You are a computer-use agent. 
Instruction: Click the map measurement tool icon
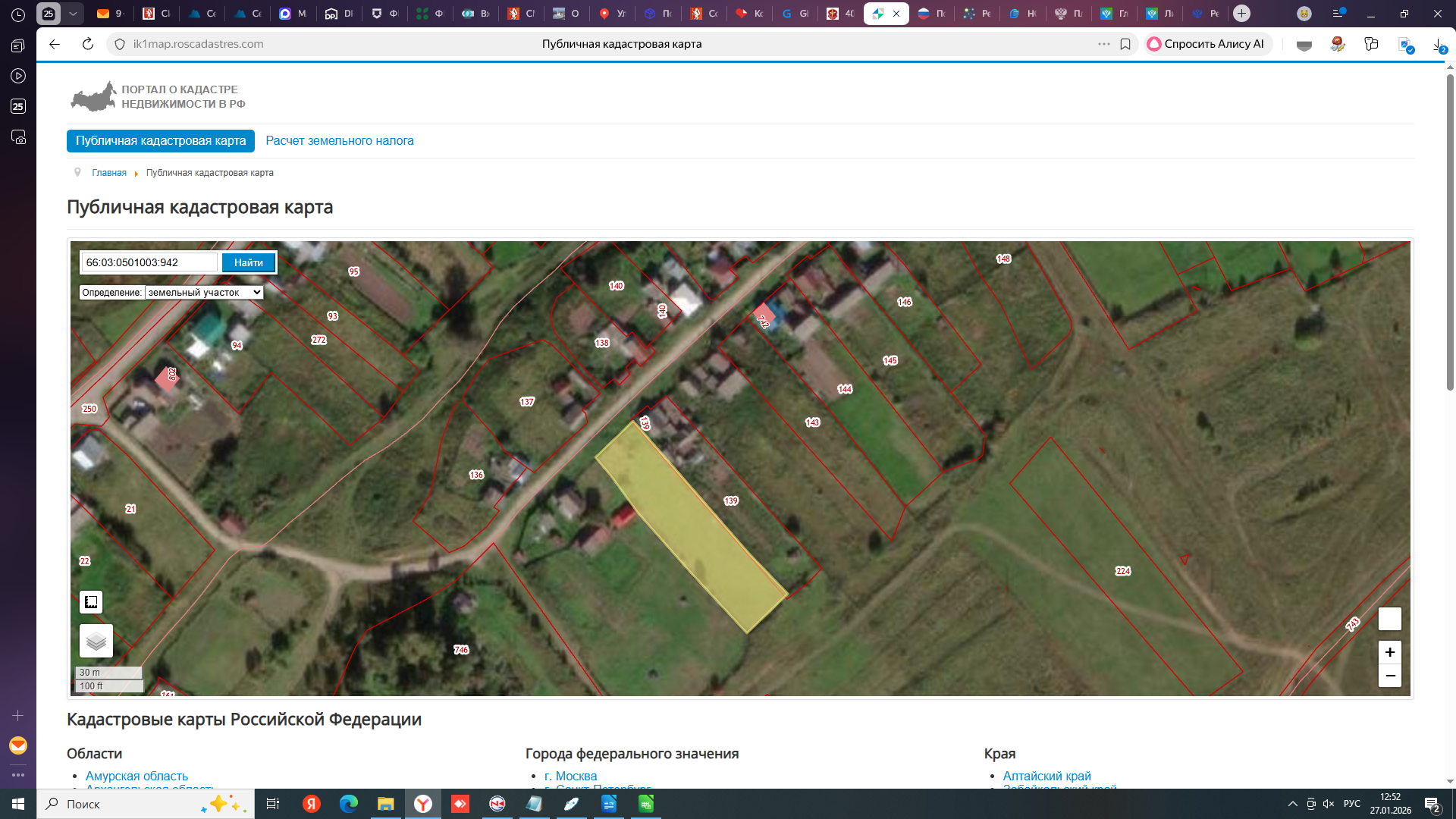point(91,602)
